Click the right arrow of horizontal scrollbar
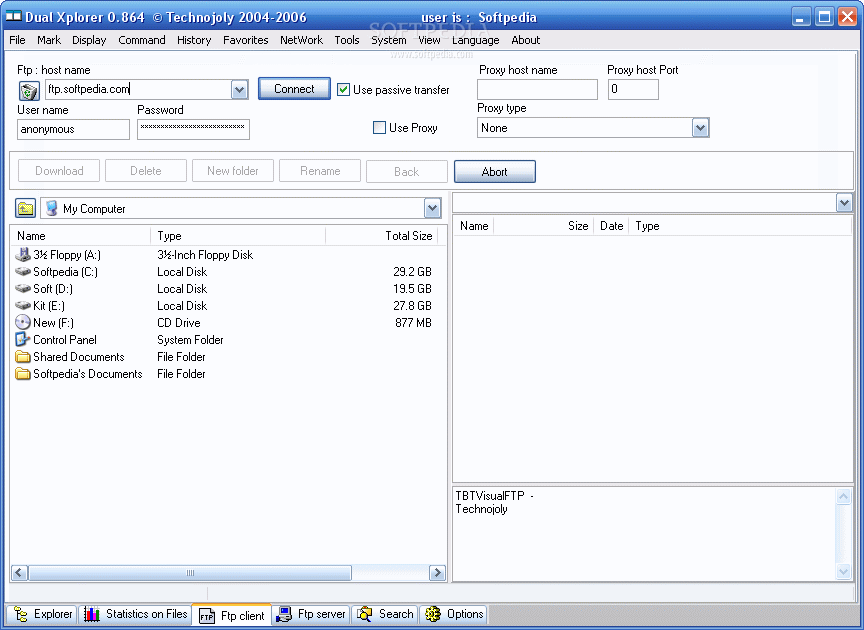 click(438, 573)
